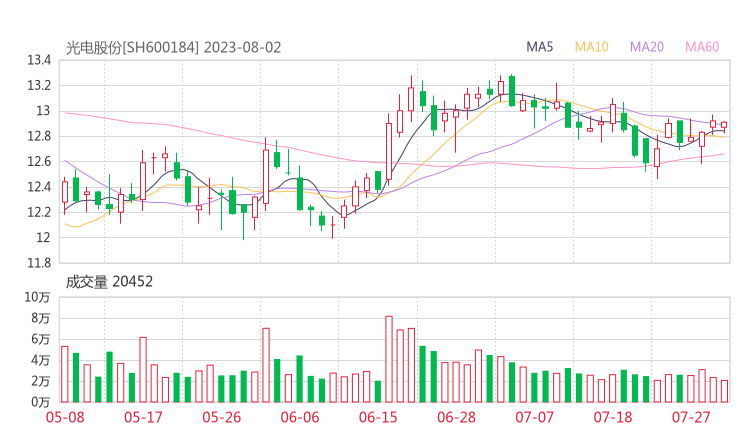This screenshot has width=740, height=440.
Task: Click the 06-15 date axis label
Action: click(x=378, y=417)
